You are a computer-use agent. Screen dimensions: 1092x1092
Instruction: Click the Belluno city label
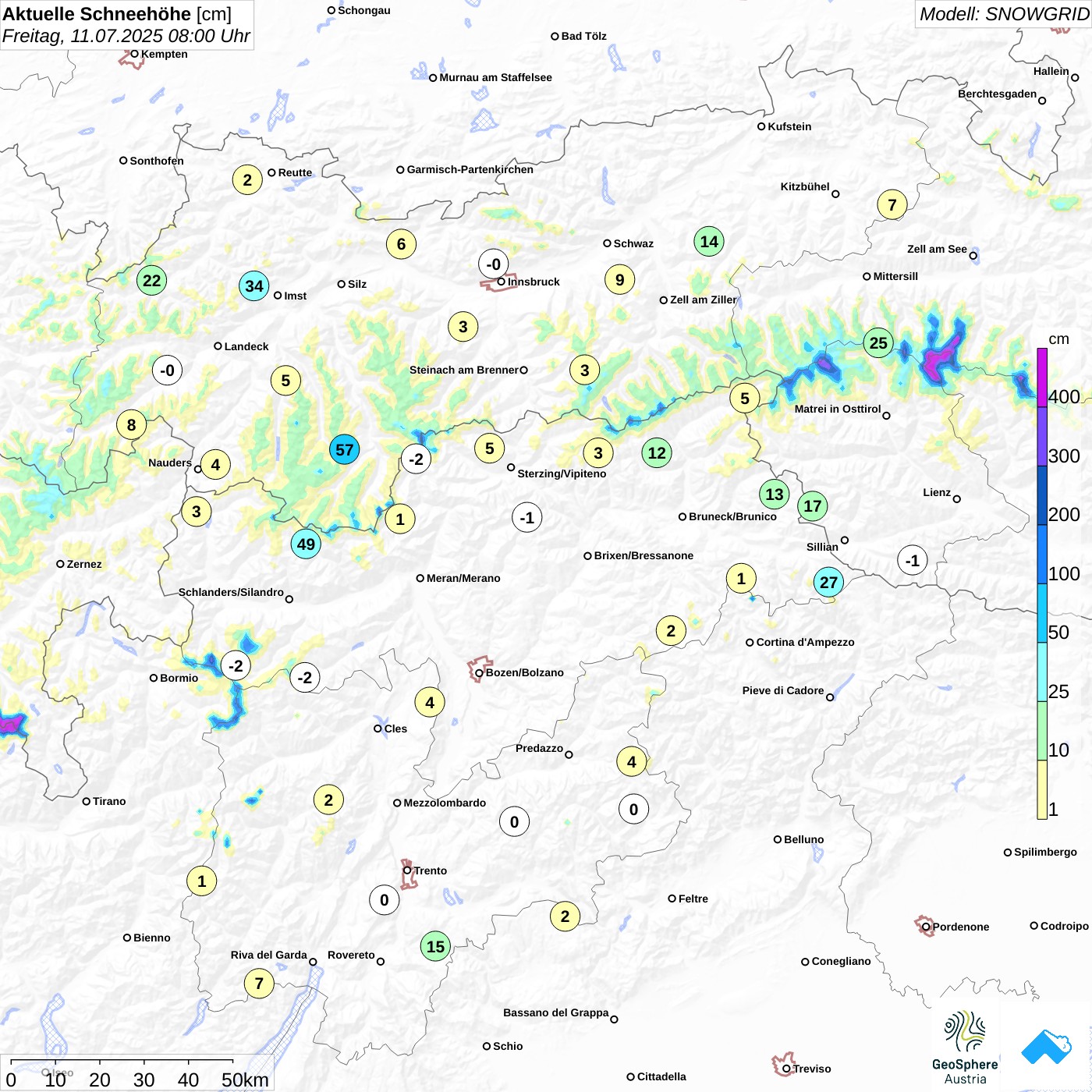pyautogui.click(x=803, y=839)
